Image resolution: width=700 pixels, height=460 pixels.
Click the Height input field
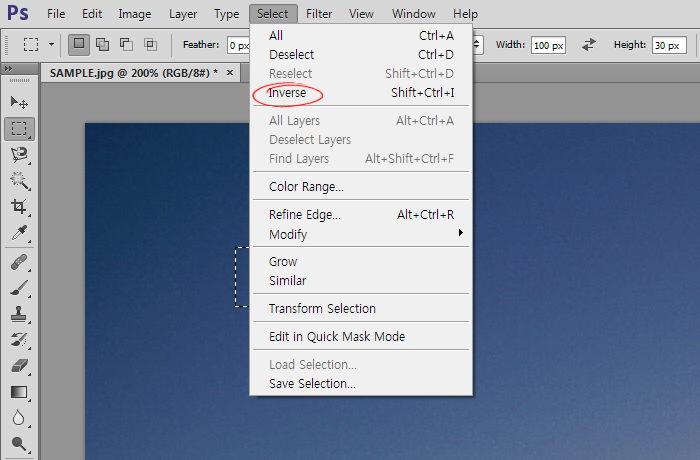669,45
